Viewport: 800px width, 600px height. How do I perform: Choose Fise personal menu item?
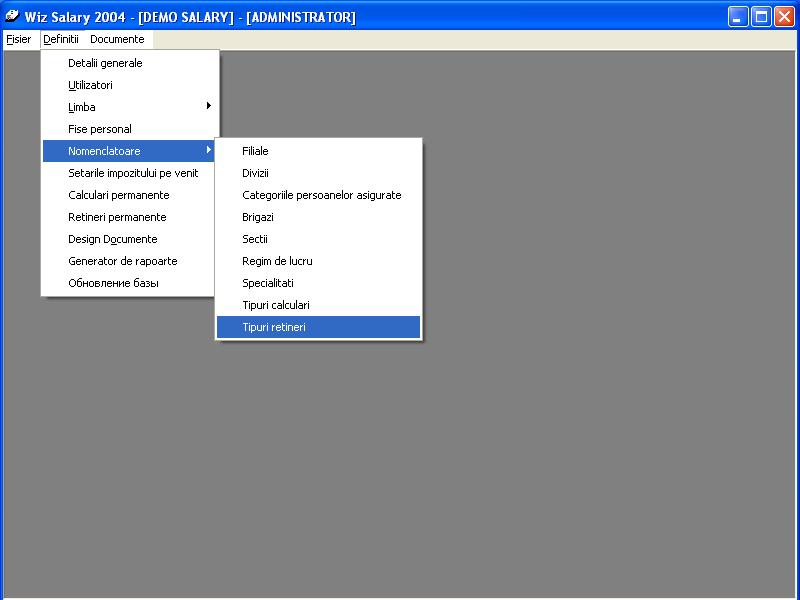(x=100, y=129)
